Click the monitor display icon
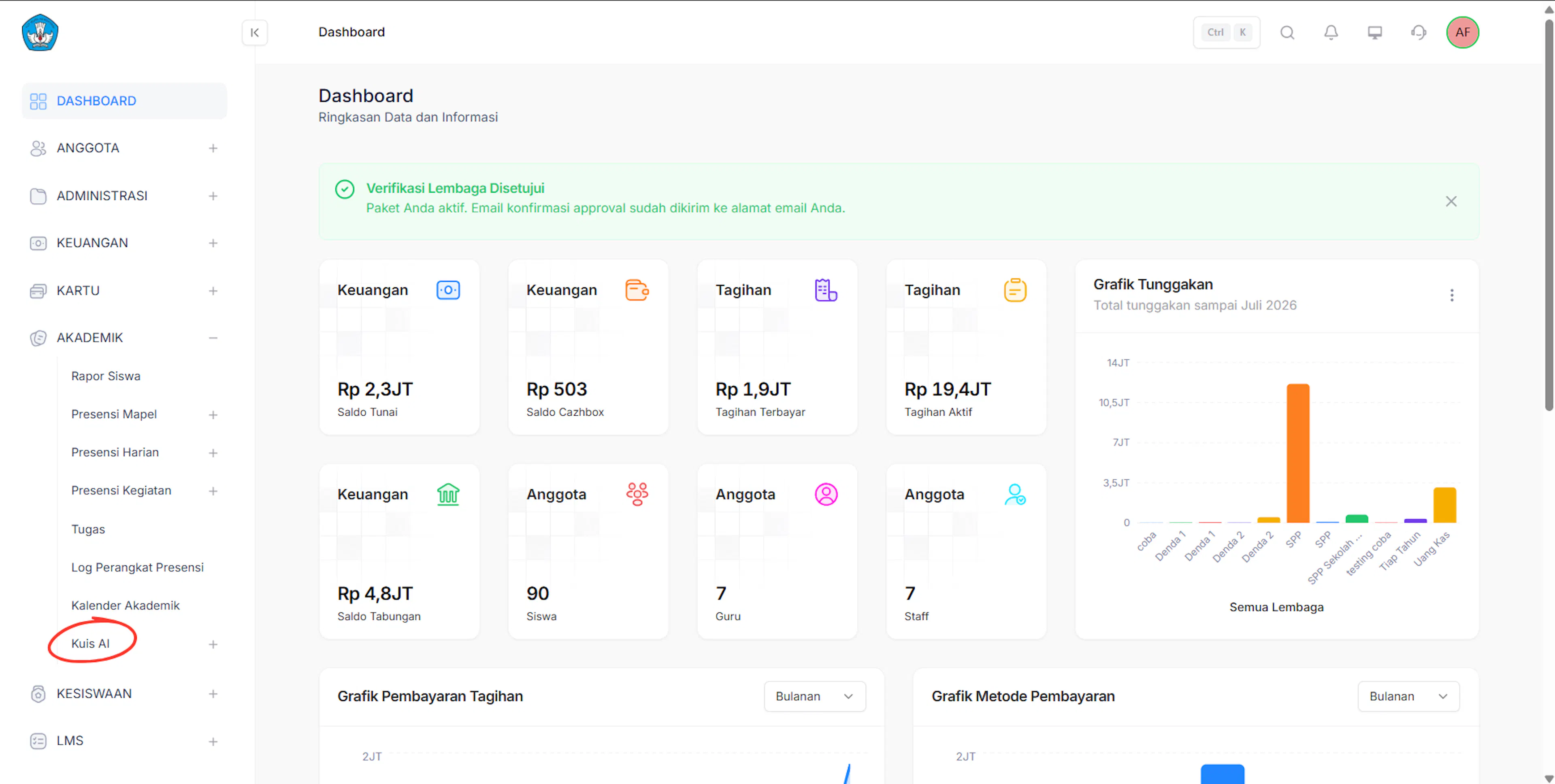Viewport: 1555px width, 784px height. point(1374,33)
